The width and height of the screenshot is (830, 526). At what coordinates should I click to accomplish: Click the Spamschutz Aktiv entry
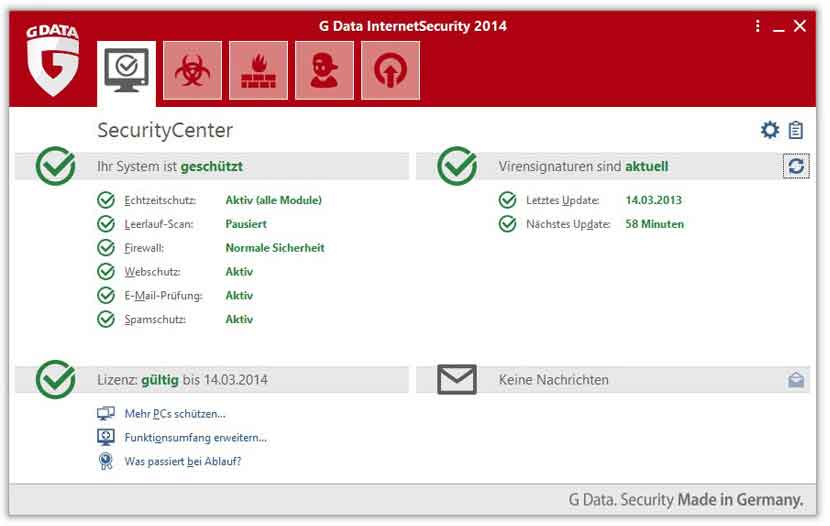239,320
